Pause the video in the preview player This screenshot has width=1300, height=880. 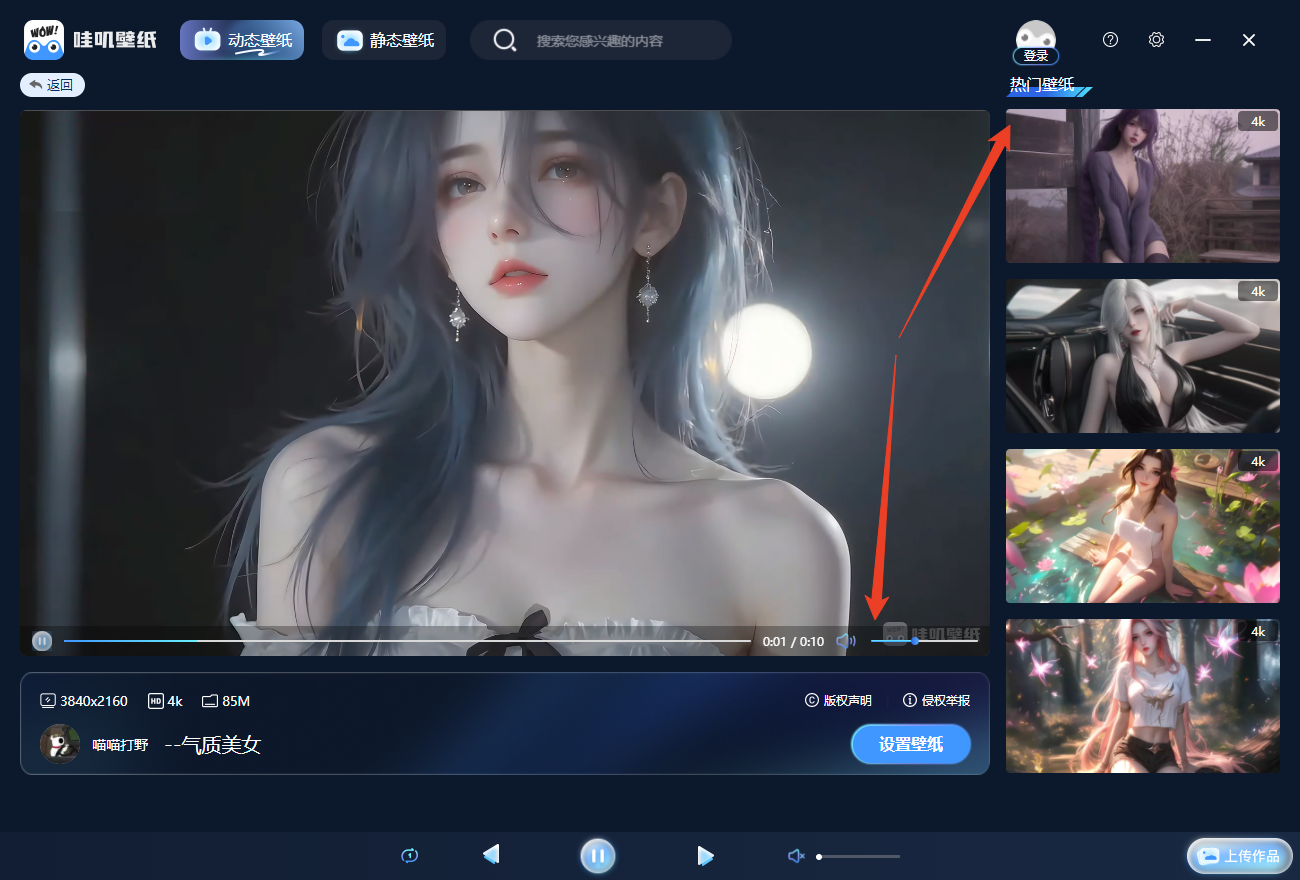[x=42, y=641]
